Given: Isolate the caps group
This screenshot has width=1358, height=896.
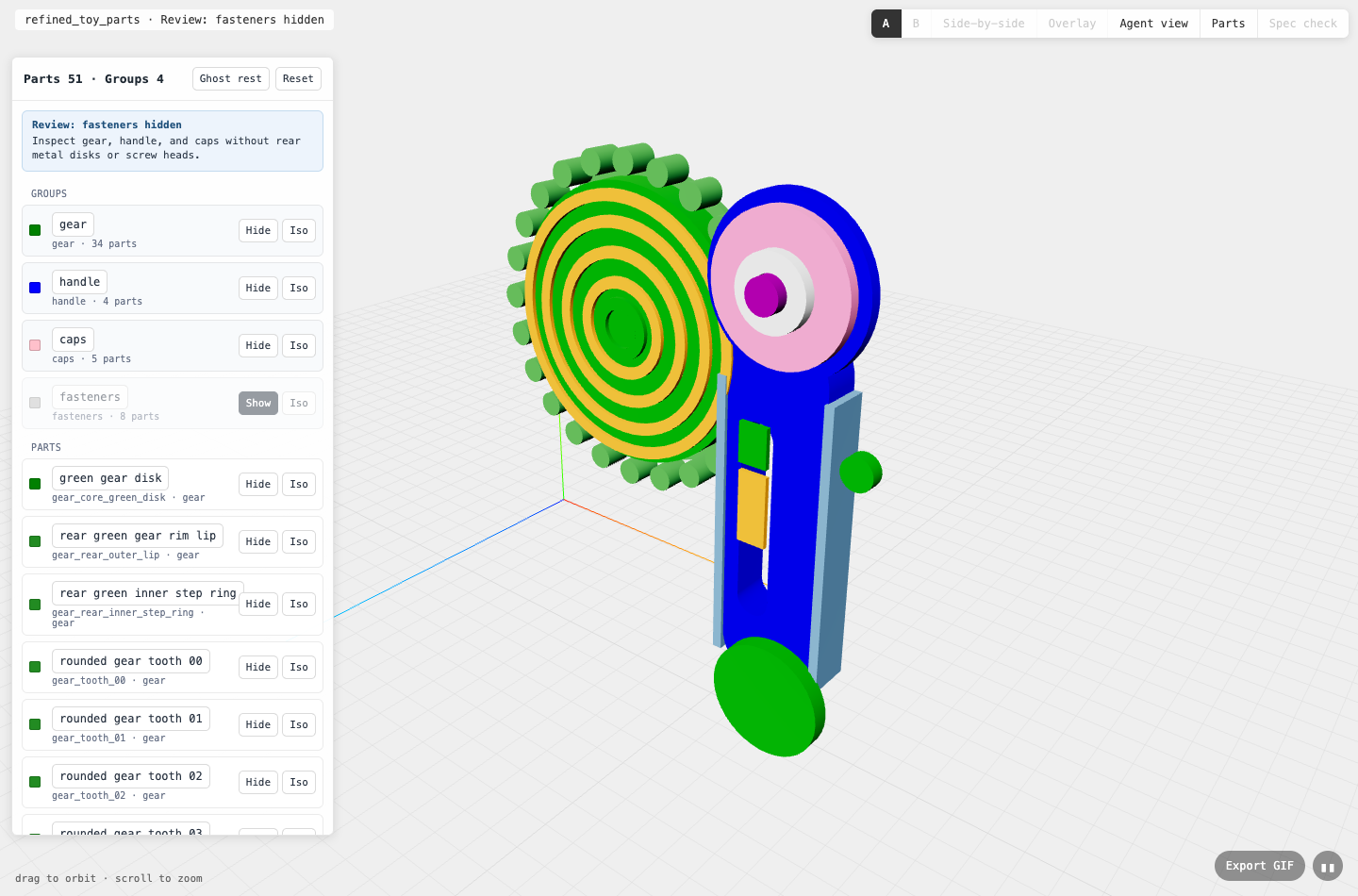Looking at the screenshot, I should click(299, 346).
